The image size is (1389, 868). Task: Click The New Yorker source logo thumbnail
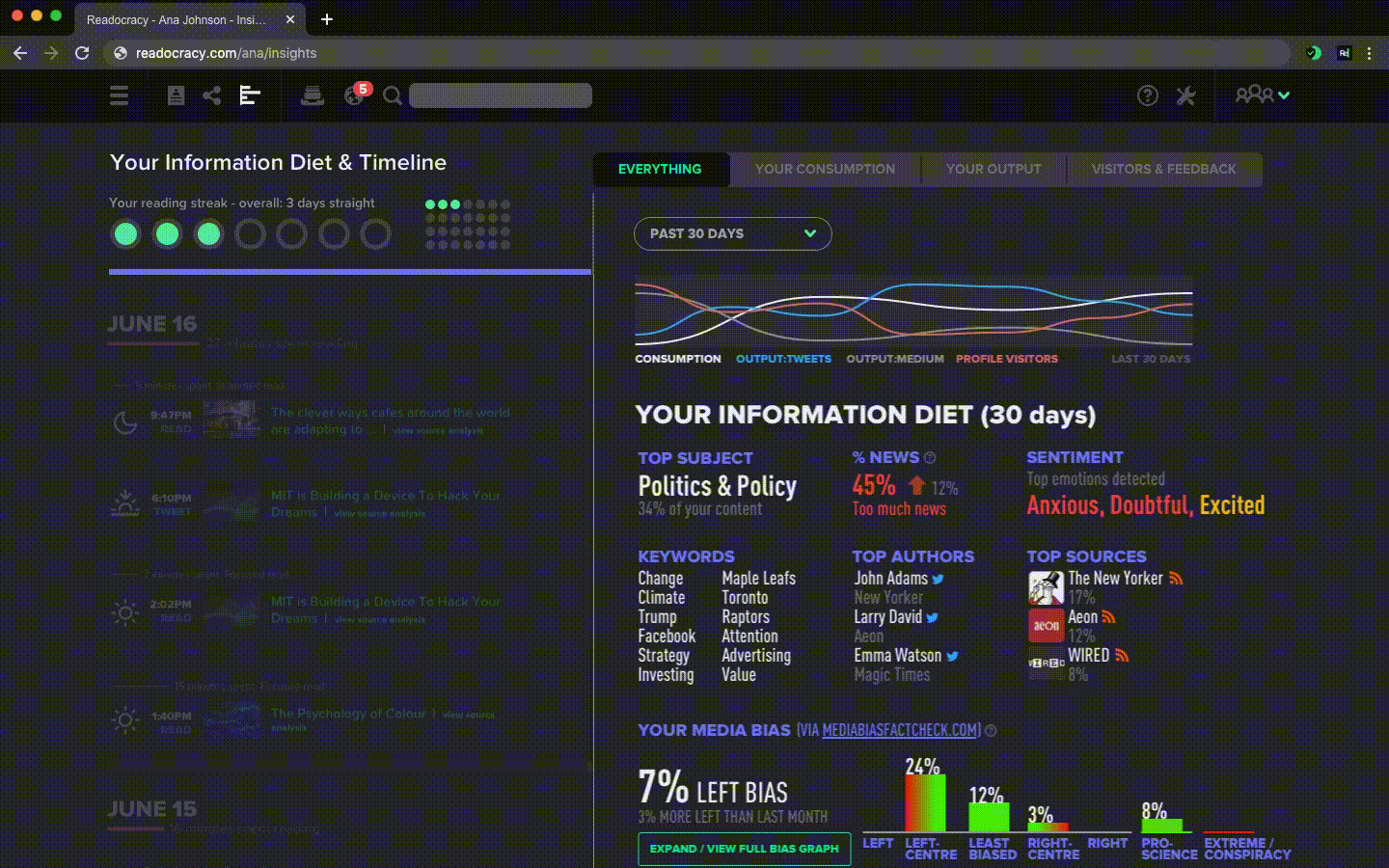point(1046,587)
